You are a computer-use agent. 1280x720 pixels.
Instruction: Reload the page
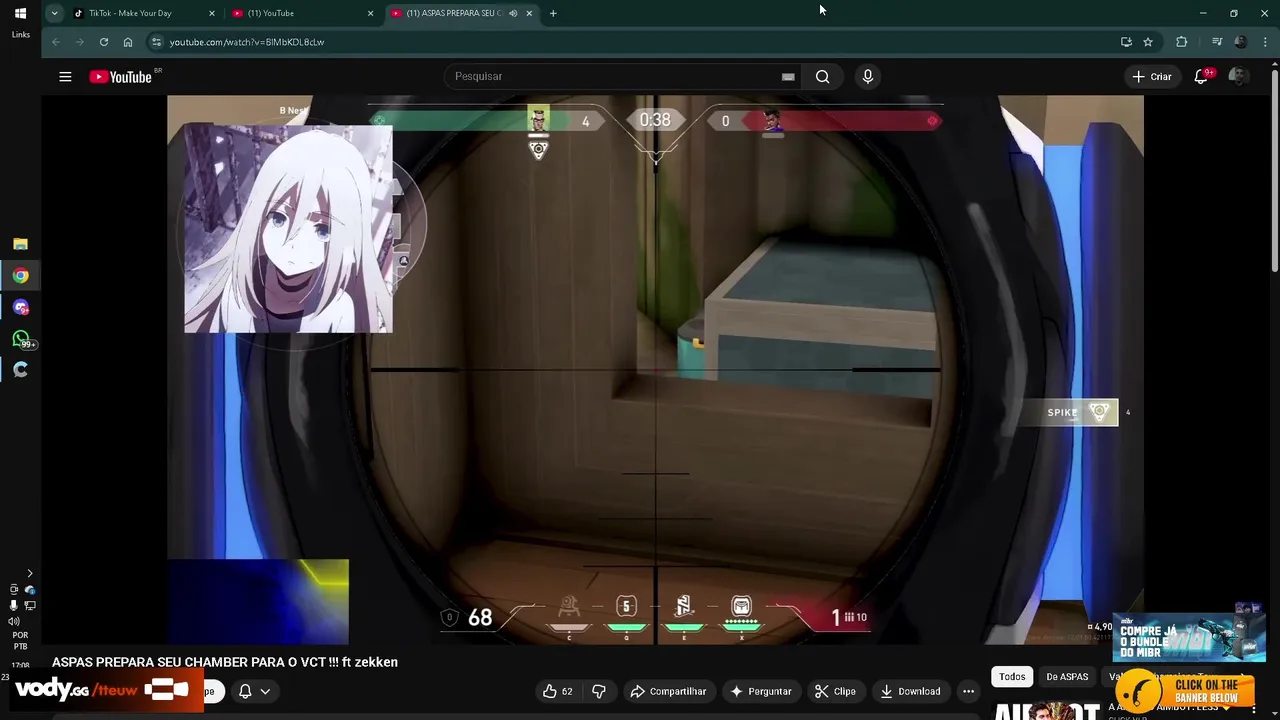104,42
